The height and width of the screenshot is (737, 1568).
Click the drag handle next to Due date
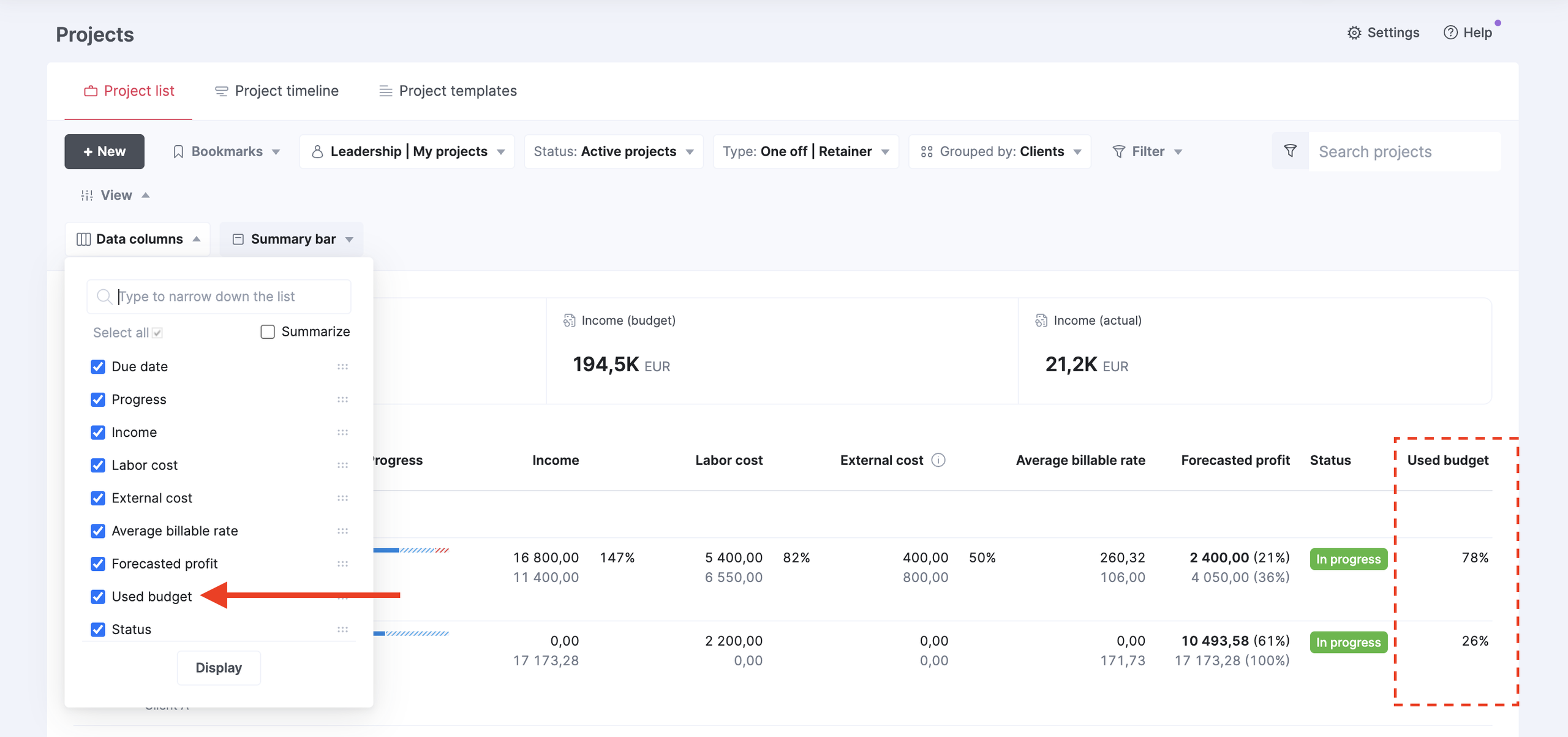click(x=342, y=367)
